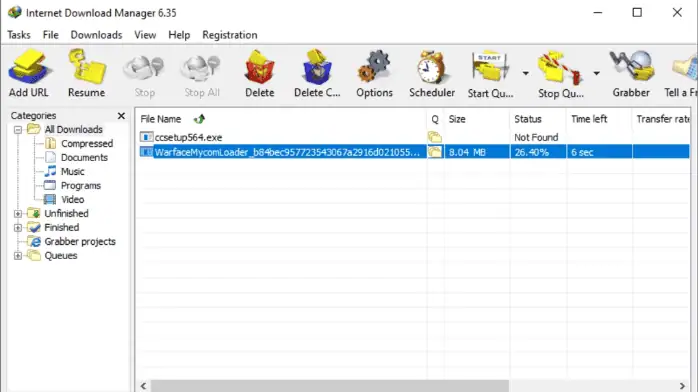Click the Delete Completed toolbar icon
This screenshot has height=392, width=698.
click(317, 67)
